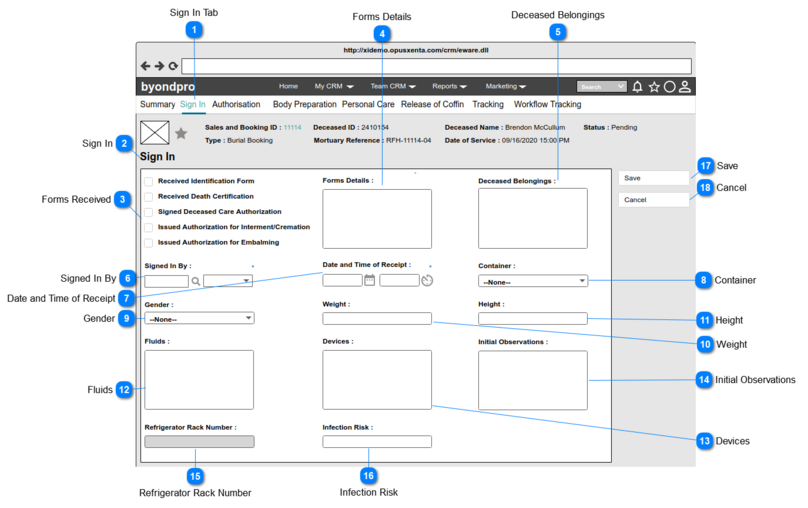Screen dimensions: 808x508
Task: Open the My CRM menu
Action: click(x=334, y=87)
